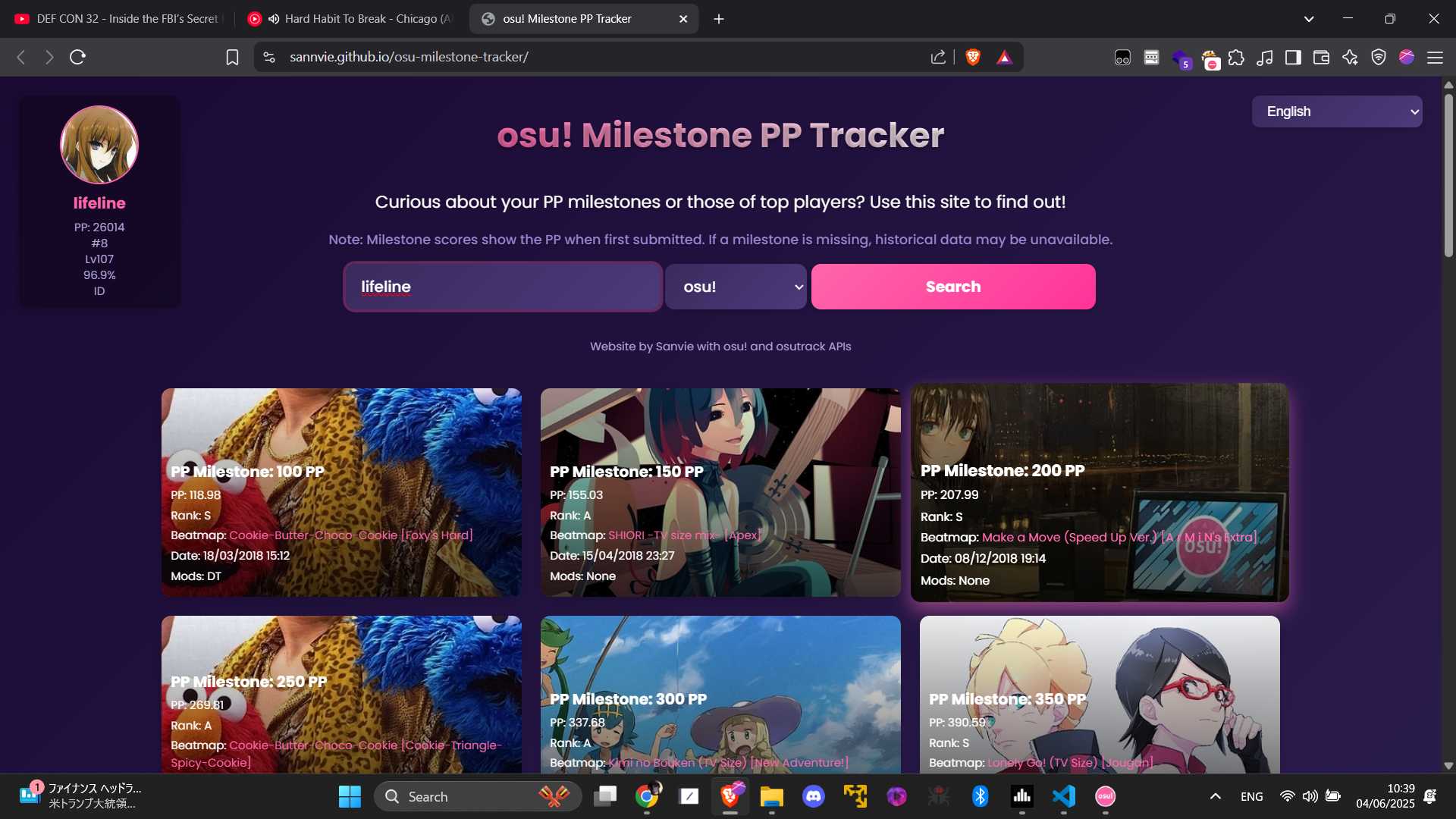Image resolution: width=1456 pixels, height=819 pixels.
Task: Open Brave Rewards triangle icon
Action: point(1004,57)
